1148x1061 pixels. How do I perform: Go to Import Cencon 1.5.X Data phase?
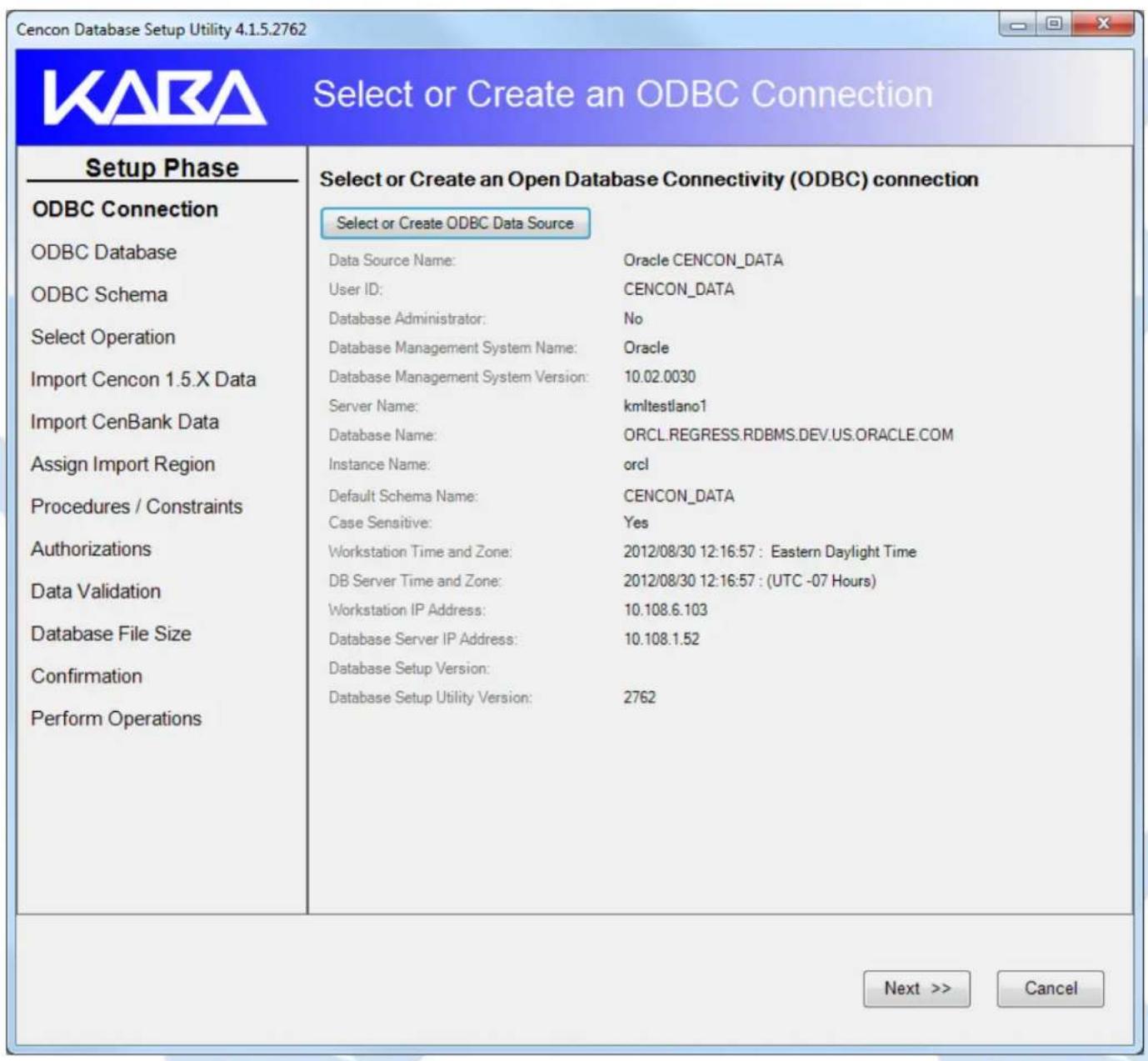tap(143, 379)
